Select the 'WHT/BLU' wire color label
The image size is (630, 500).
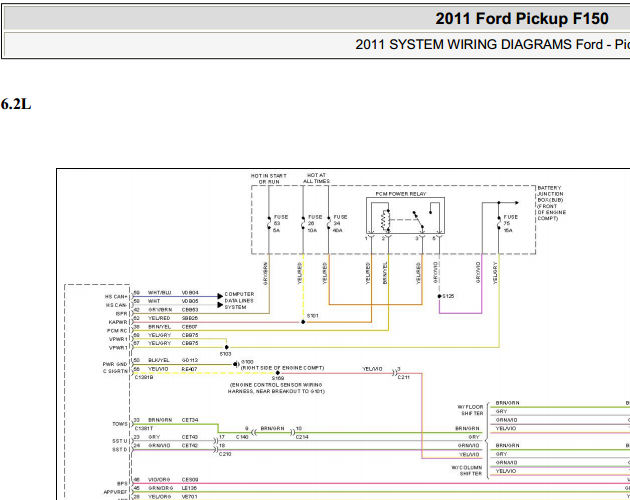click(x=160, y=293)
